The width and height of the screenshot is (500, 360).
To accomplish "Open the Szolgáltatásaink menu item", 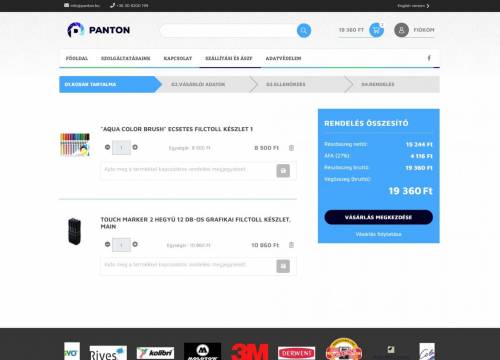I will 126,58.
